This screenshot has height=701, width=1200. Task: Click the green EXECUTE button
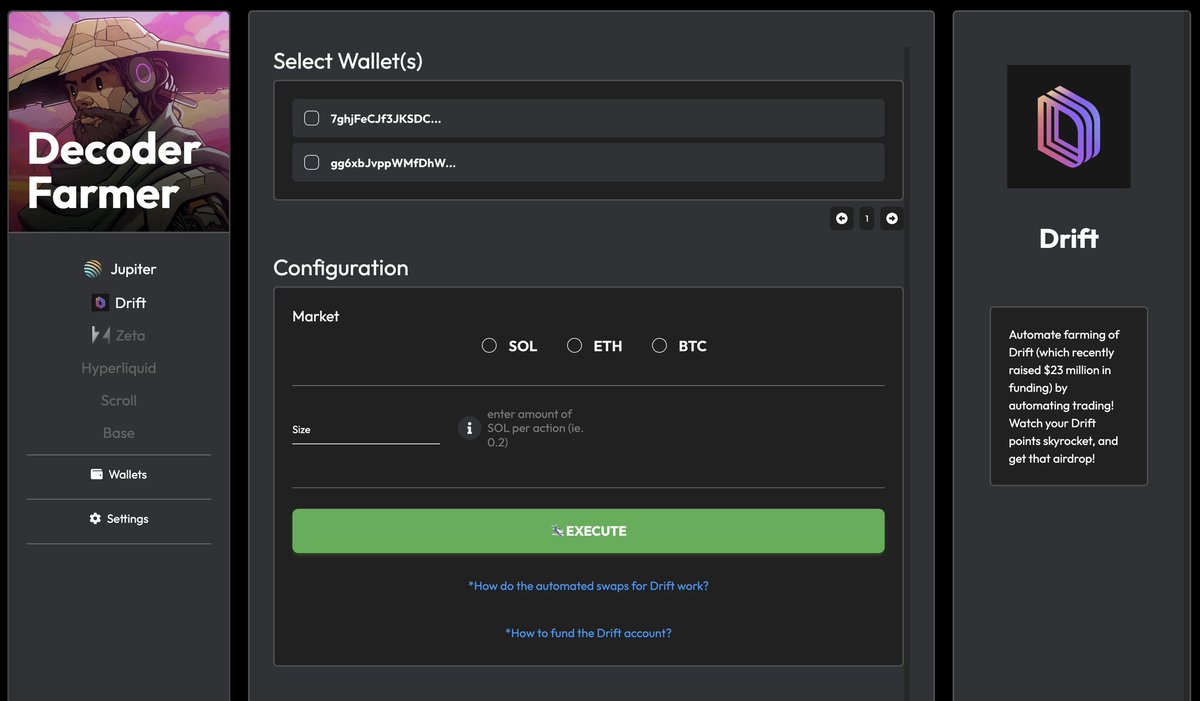click(588, 531)
